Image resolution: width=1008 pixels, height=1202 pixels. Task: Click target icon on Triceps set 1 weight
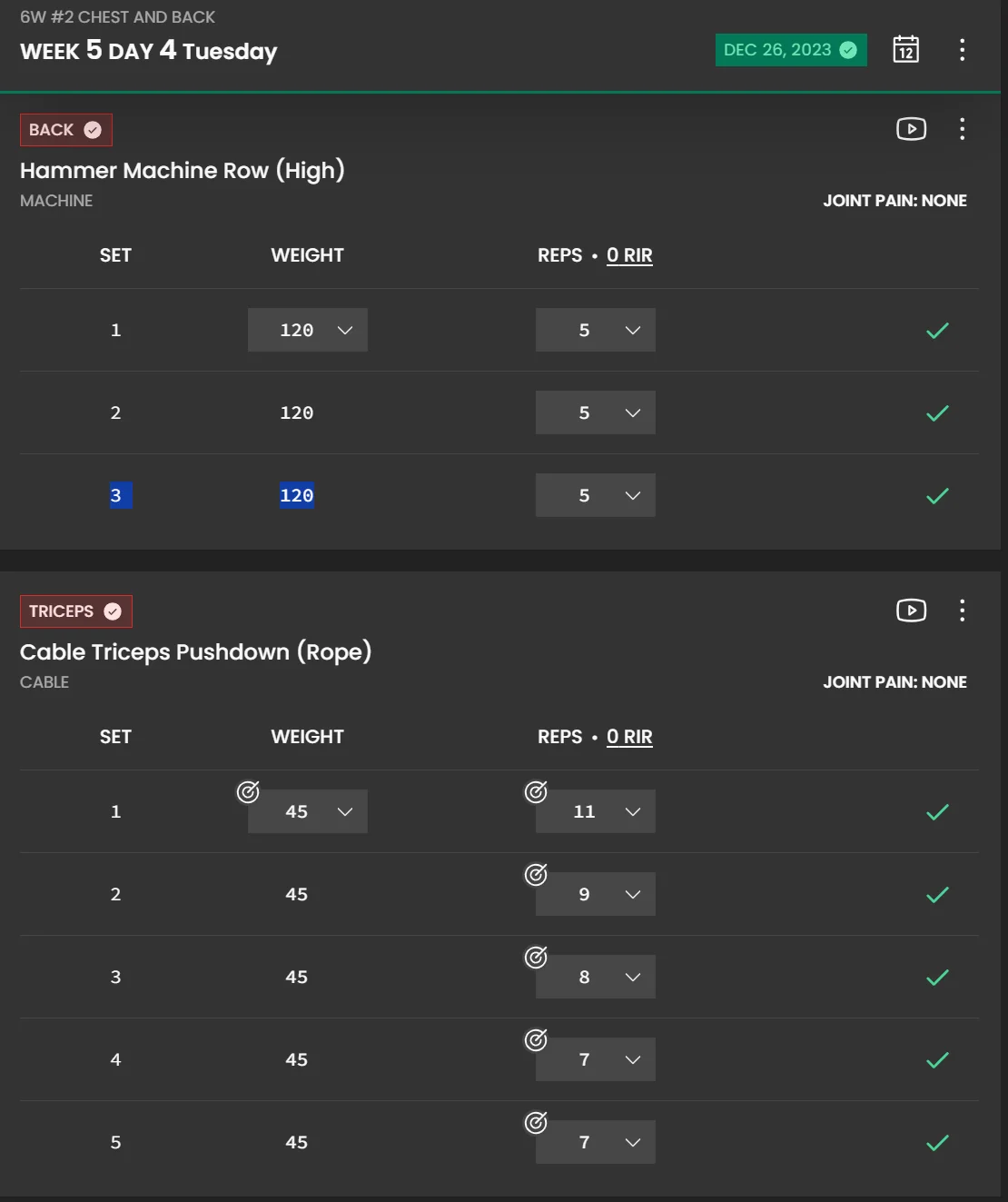[248, 792]
